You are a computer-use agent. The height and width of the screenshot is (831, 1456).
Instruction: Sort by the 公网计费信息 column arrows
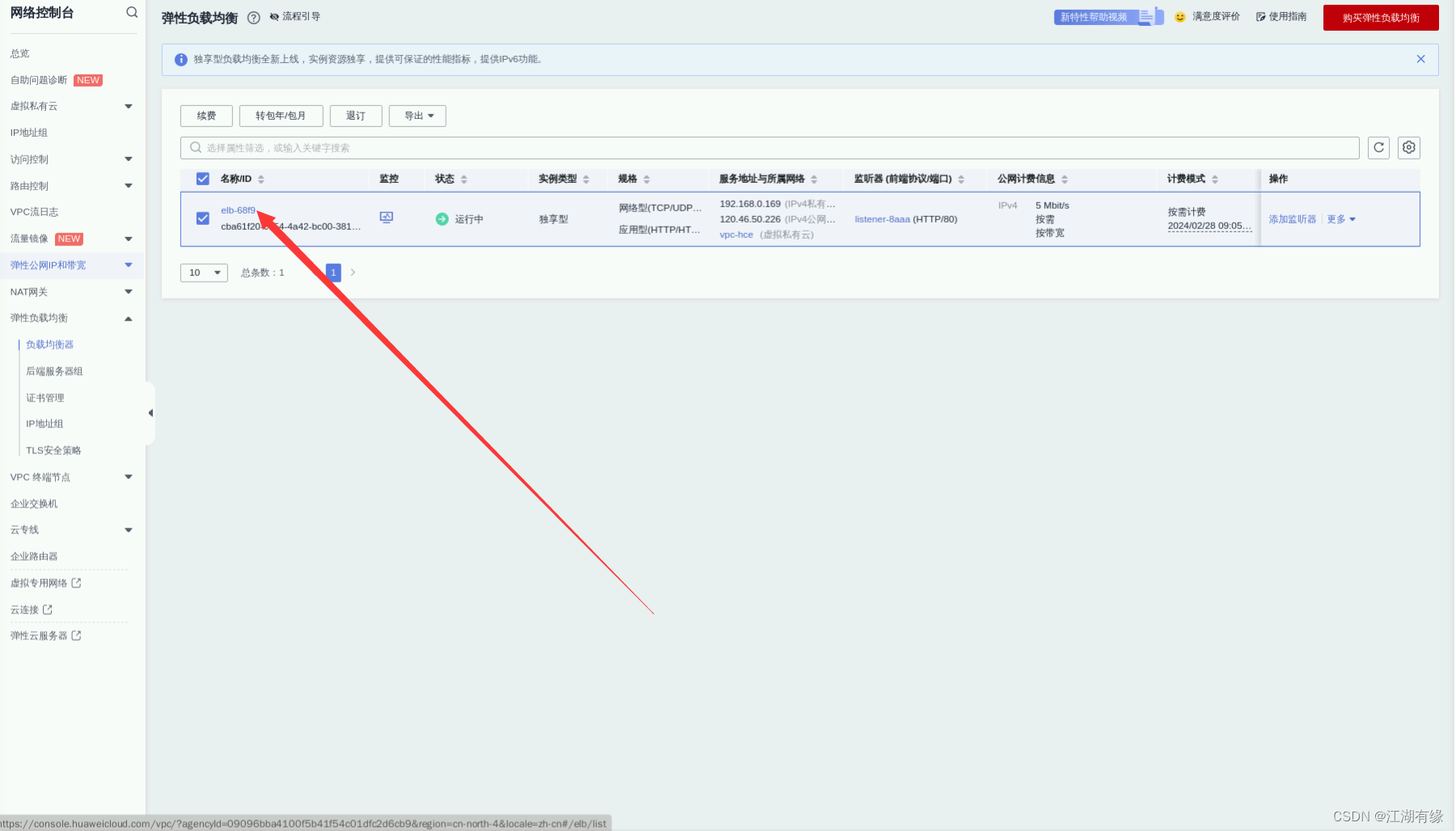1064,180
